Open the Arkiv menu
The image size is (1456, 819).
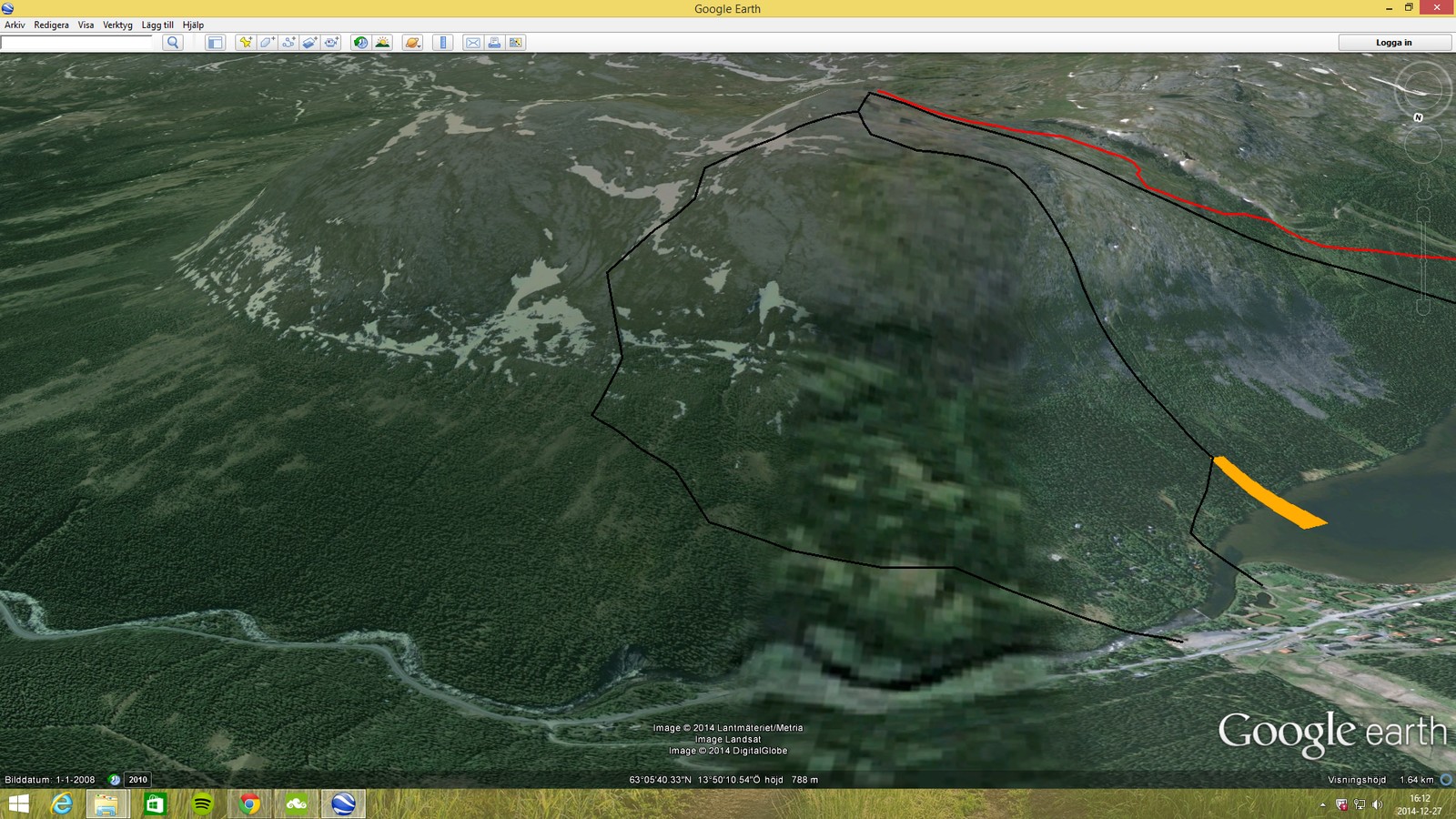15,25
